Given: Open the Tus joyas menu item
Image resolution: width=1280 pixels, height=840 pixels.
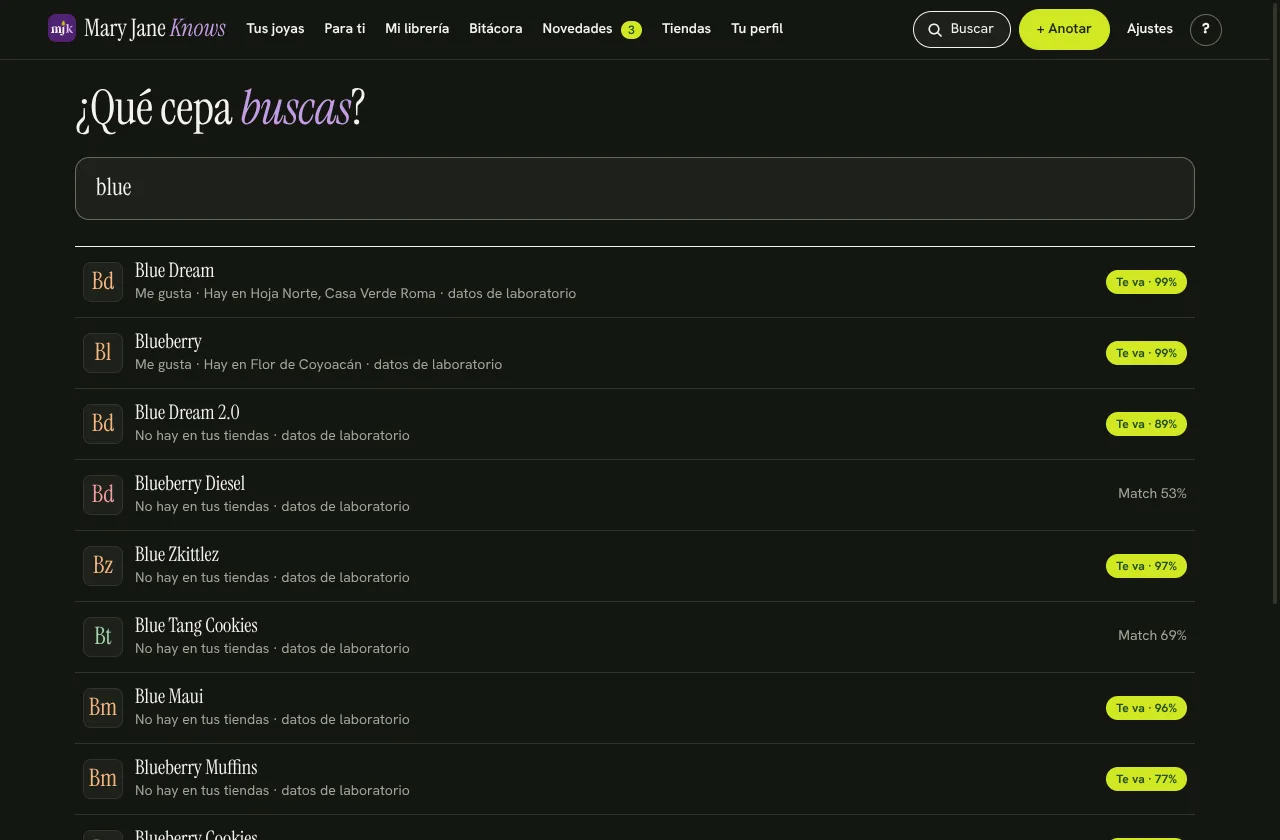Looking at the screenshot, I should click(275, 29).
